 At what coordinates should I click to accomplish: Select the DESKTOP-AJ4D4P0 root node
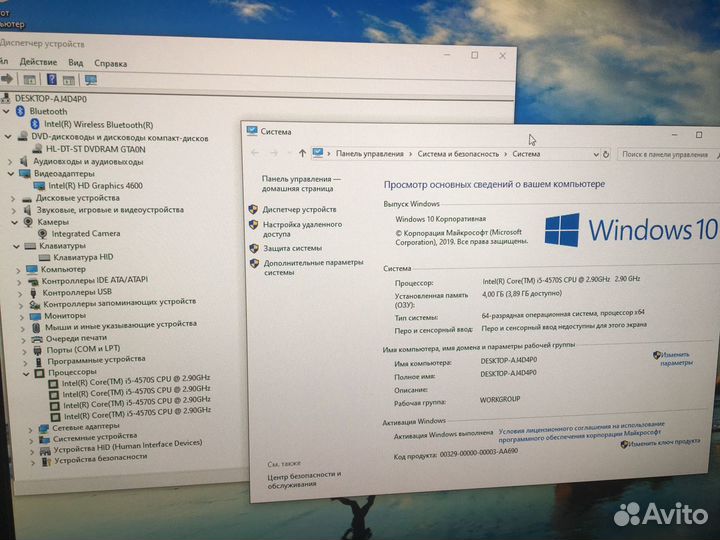tap(51, 99)
